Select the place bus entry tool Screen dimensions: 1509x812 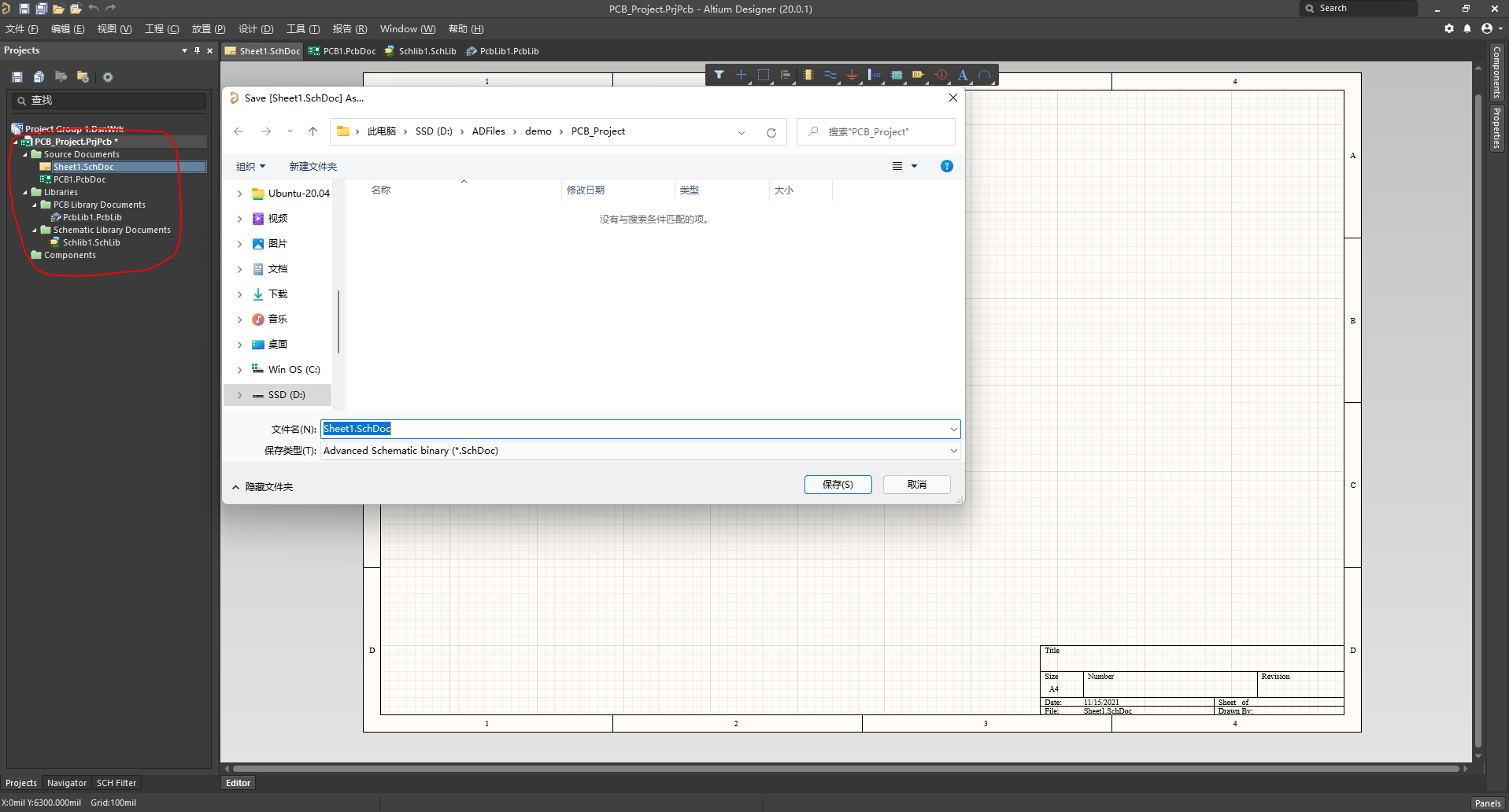click(875, 75)
